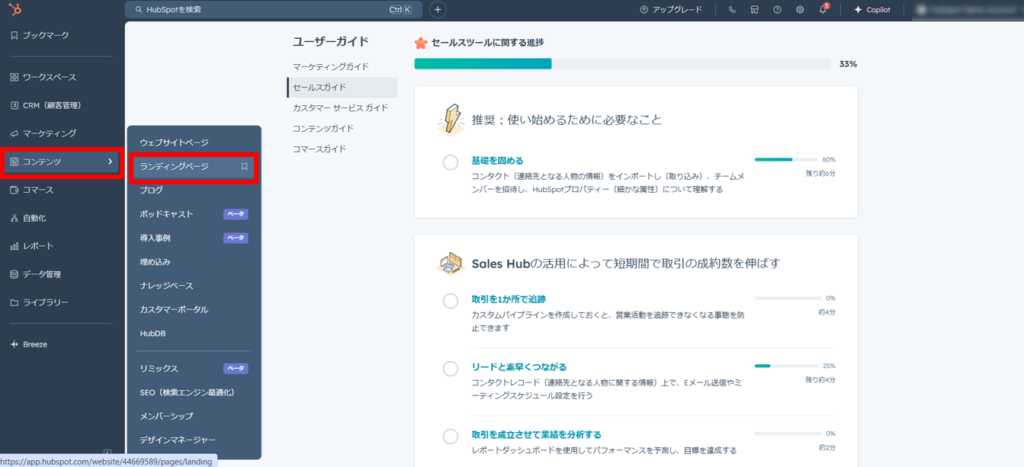Switch to カスタマー サービス ガイド
This screenshot has height=467, width=1024.
click(x=340, y=108)
